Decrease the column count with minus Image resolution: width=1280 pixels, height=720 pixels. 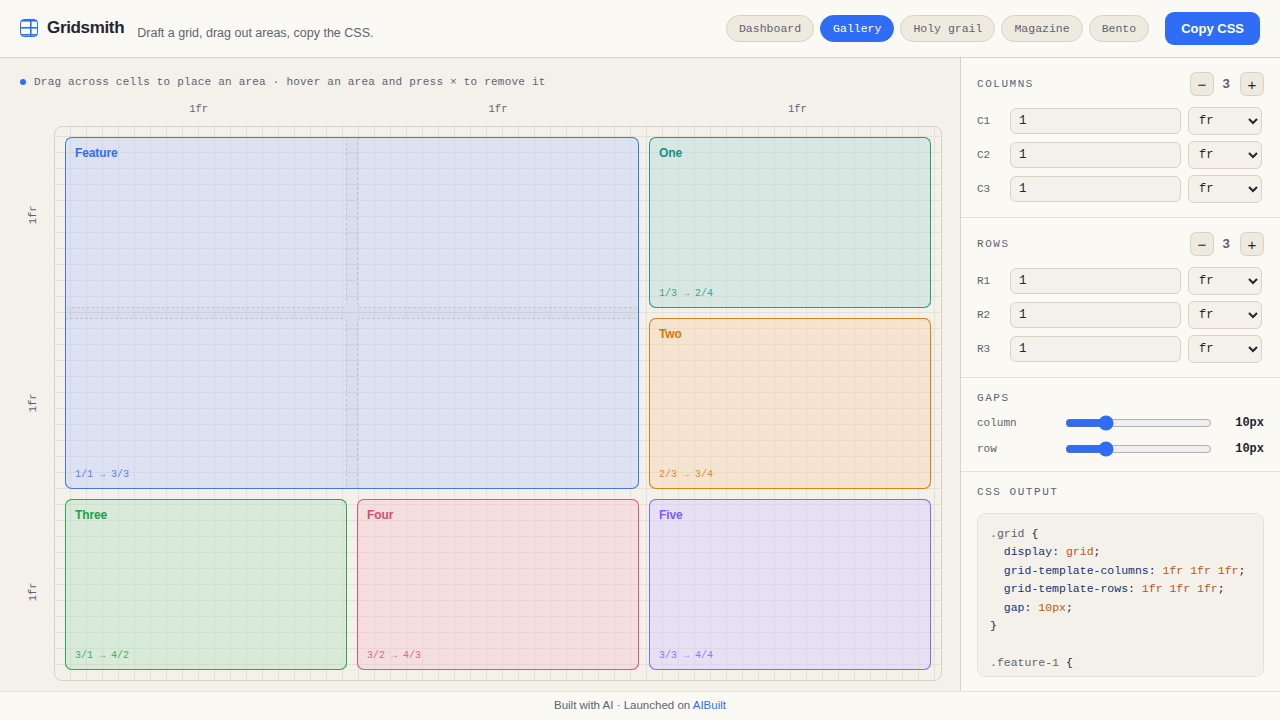coord(1202,84)
